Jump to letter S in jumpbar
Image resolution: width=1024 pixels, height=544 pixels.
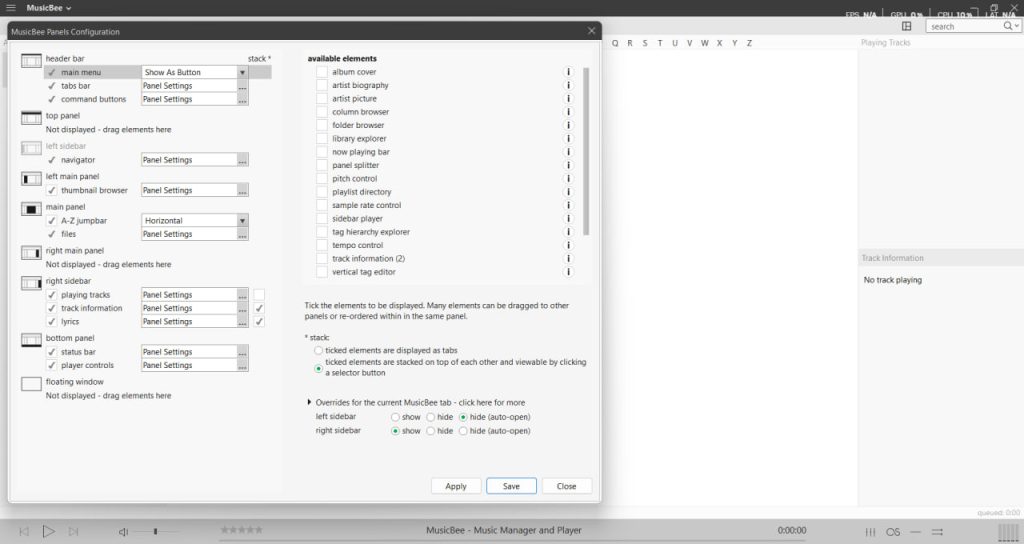click(645, 43)
